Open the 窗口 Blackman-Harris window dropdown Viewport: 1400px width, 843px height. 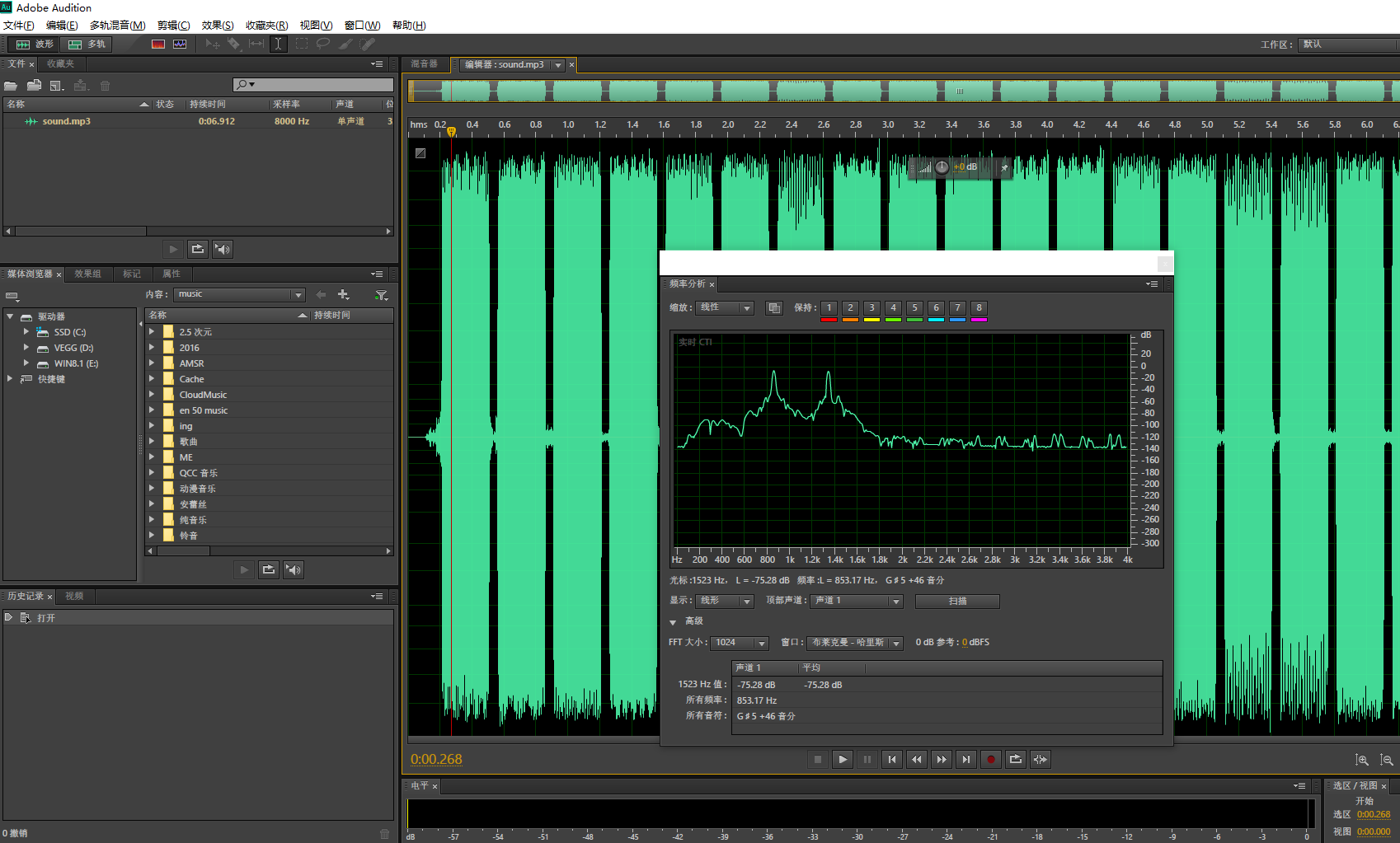855,643
